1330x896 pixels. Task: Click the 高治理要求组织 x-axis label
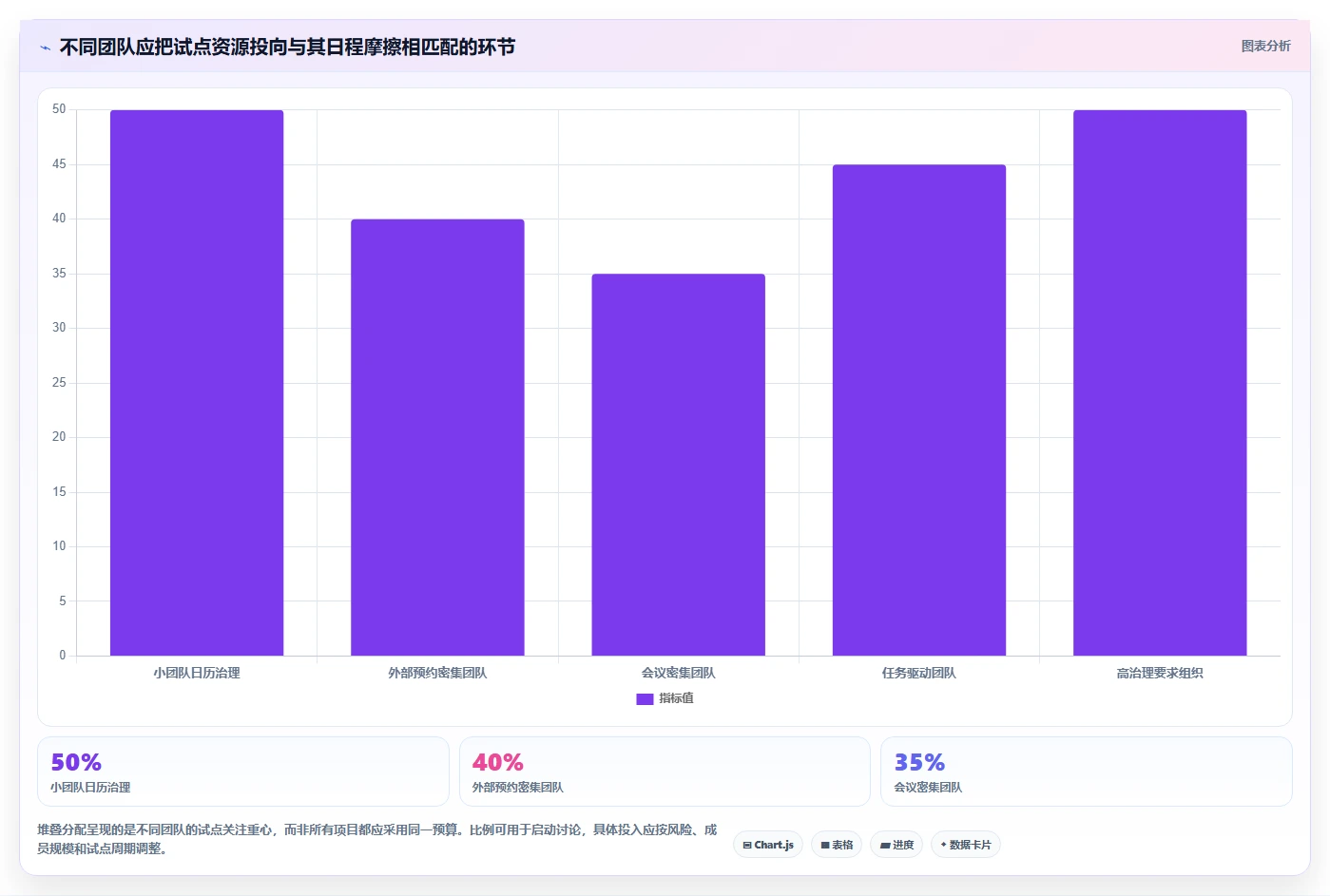[x=1160, y=673]
